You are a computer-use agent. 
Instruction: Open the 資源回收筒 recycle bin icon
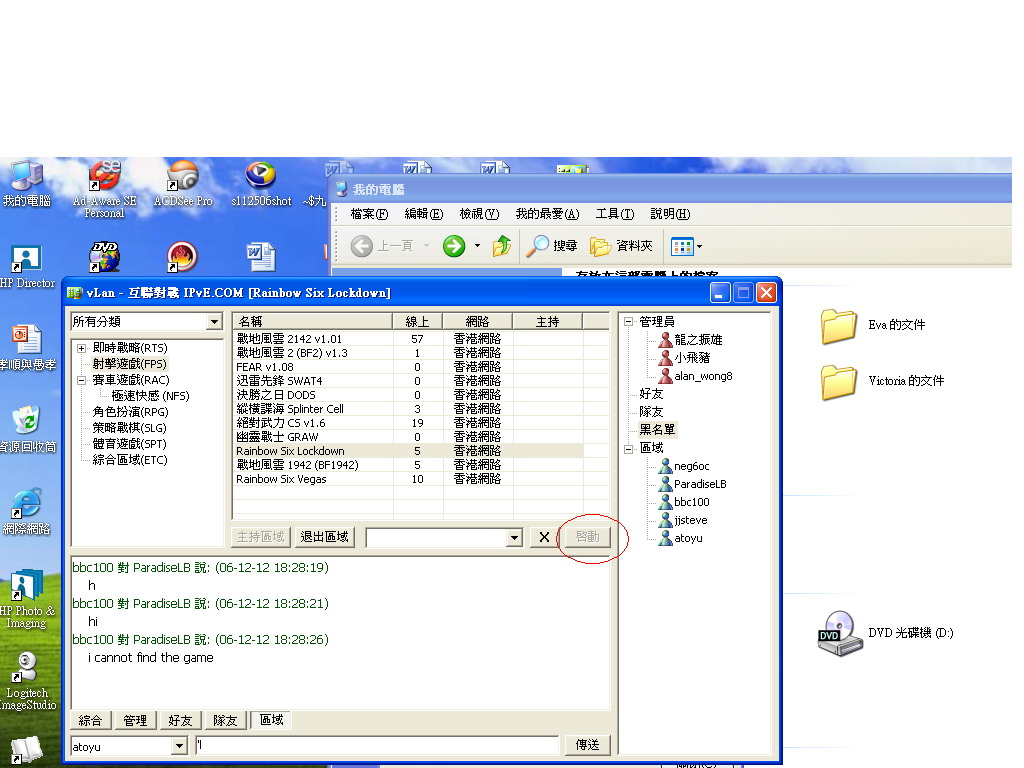(x=26, y=429)
